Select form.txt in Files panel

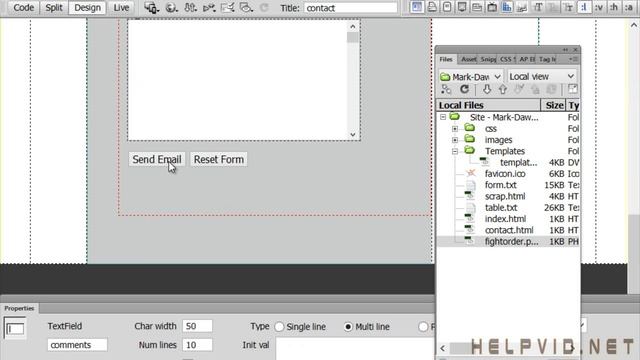pyautogui.click(x=500, y=185)
